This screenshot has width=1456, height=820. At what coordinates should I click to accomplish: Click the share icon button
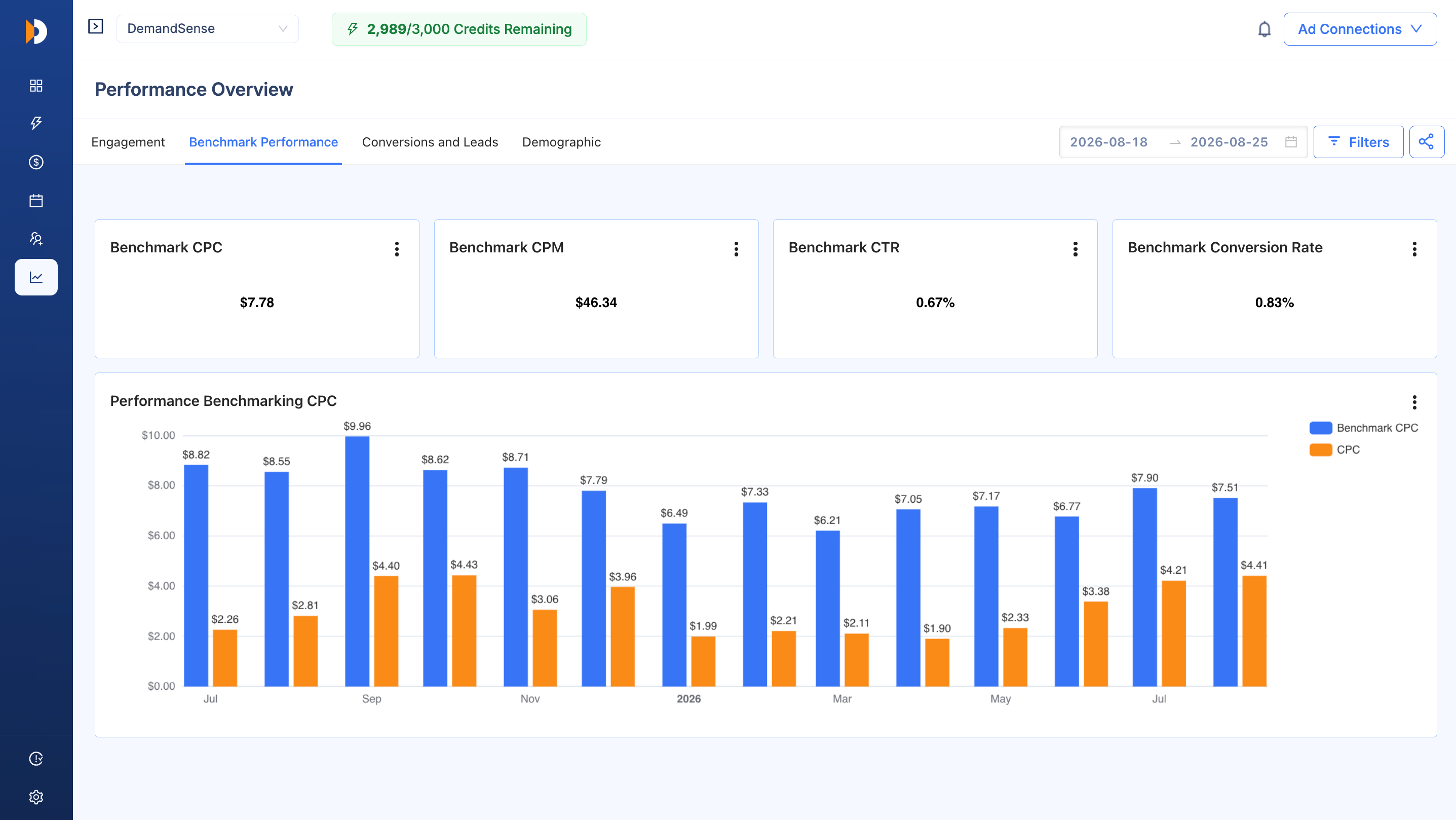pos(1427,142)
